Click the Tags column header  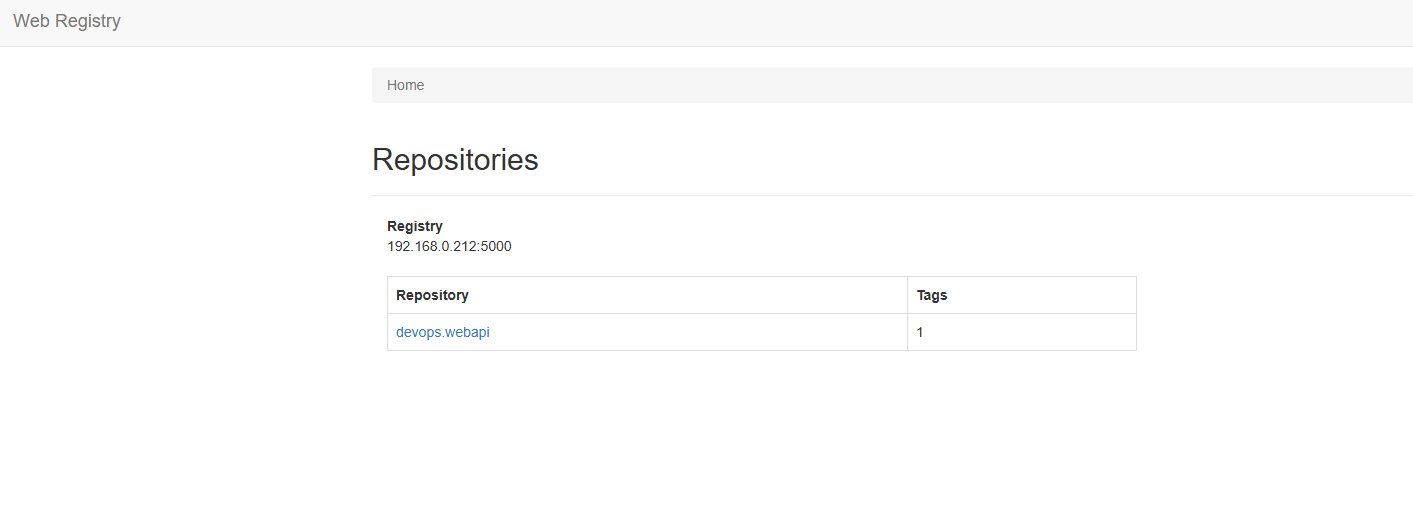(x=932, y=295)
